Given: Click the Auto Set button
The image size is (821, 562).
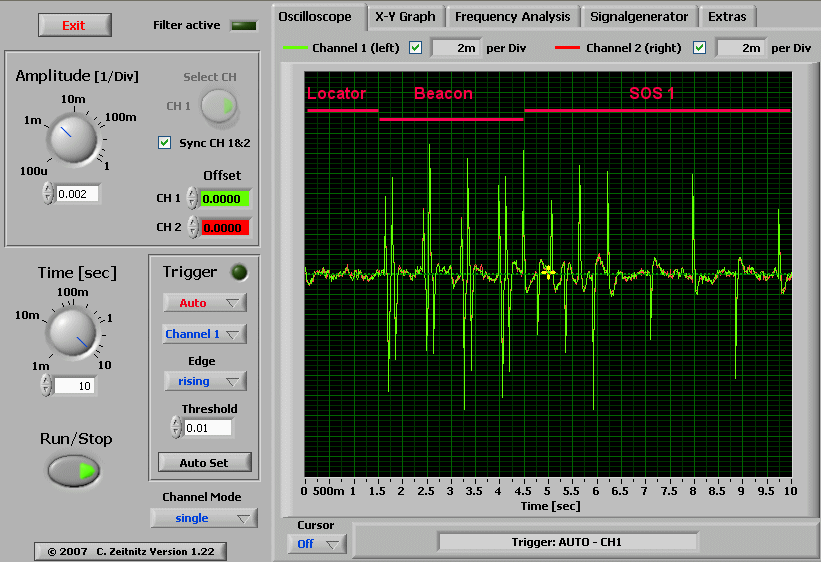Looking at the screenshot, I should coord(205,463).
